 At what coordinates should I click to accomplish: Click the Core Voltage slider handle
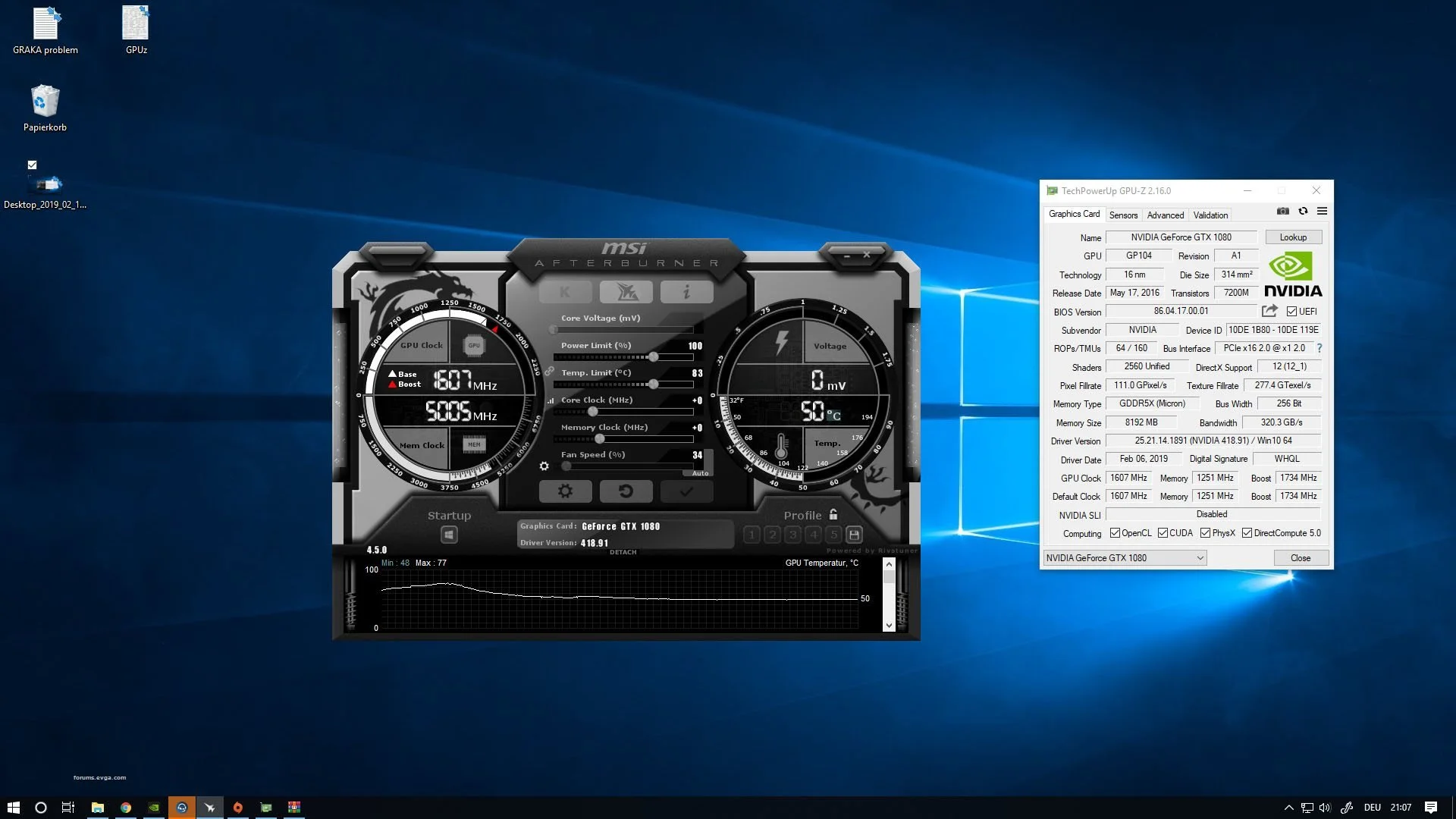pos(554,330)
